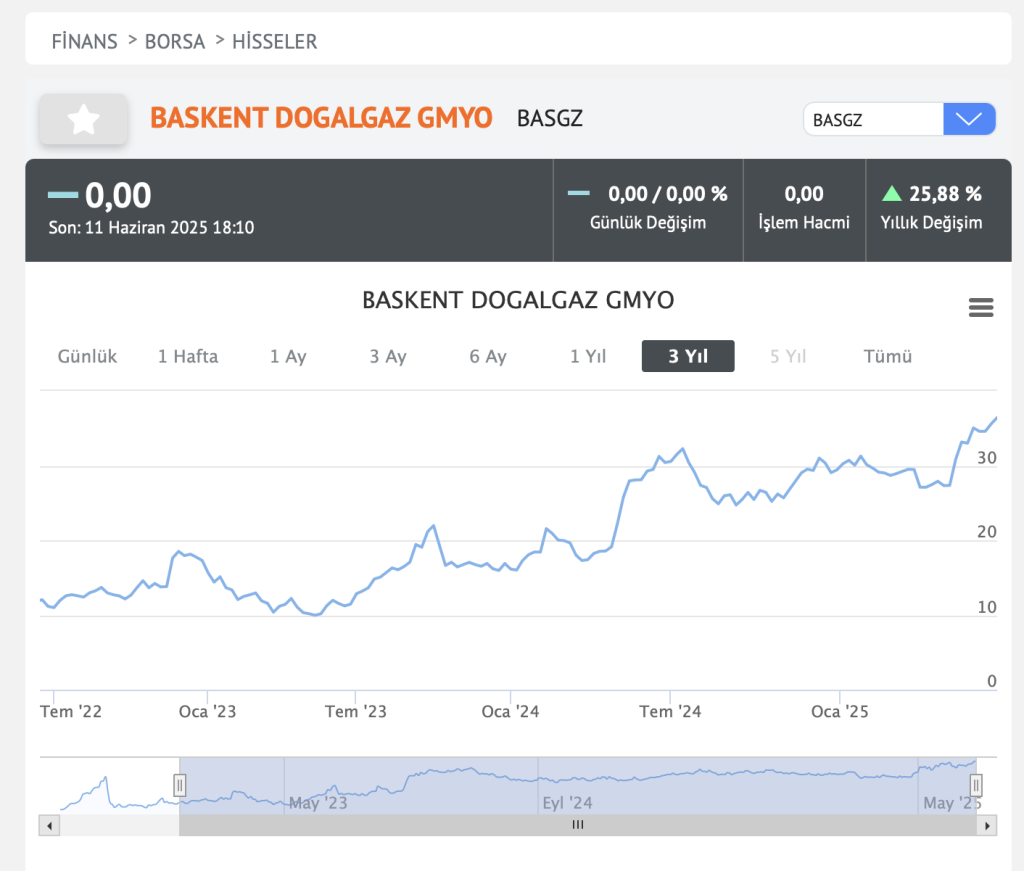Open the BORSA breadcrumb link
1024x871 pixels.
point(175,41)
